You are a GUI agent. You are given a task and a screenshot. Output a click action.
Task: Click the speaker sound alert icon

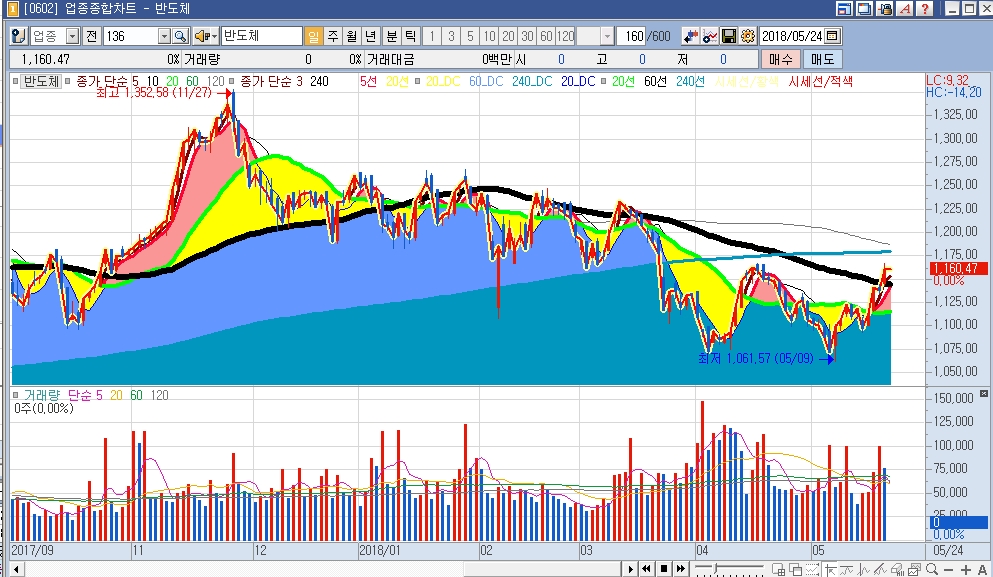click(203, 36)
